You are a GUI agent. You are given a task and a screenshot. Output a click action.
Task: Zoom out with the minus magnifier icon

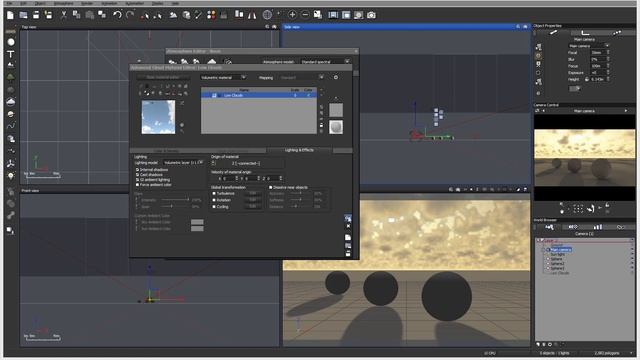click(305, 15)
